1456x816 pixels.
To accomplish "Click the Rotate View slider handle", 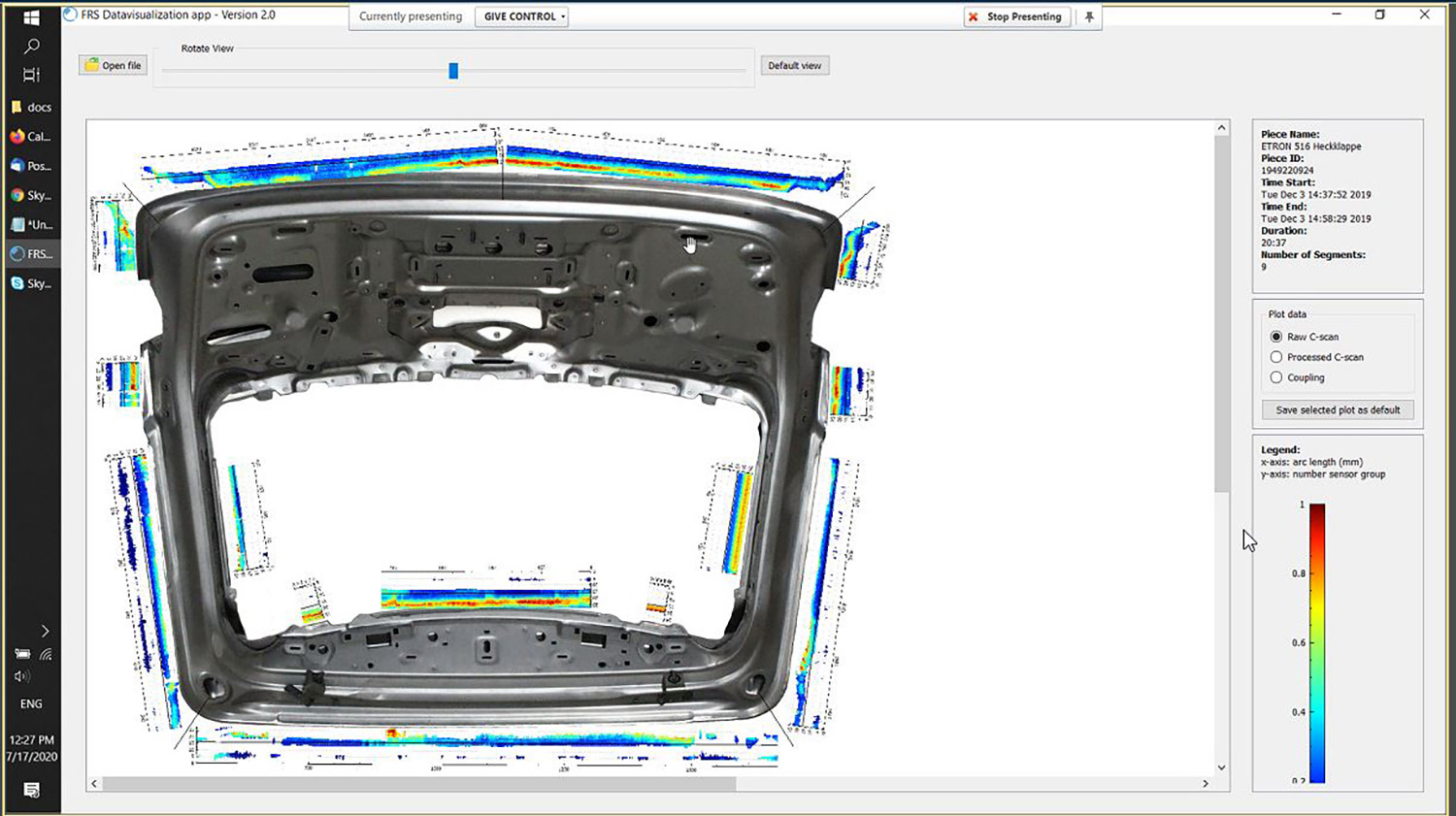I will click(x=453, y=71).
